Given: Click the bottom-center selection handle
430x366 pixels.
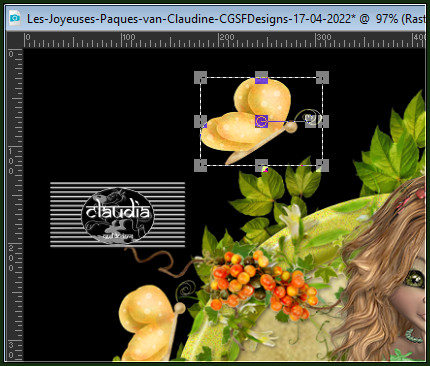Looking at the screenshot, I should pos(261,165).
